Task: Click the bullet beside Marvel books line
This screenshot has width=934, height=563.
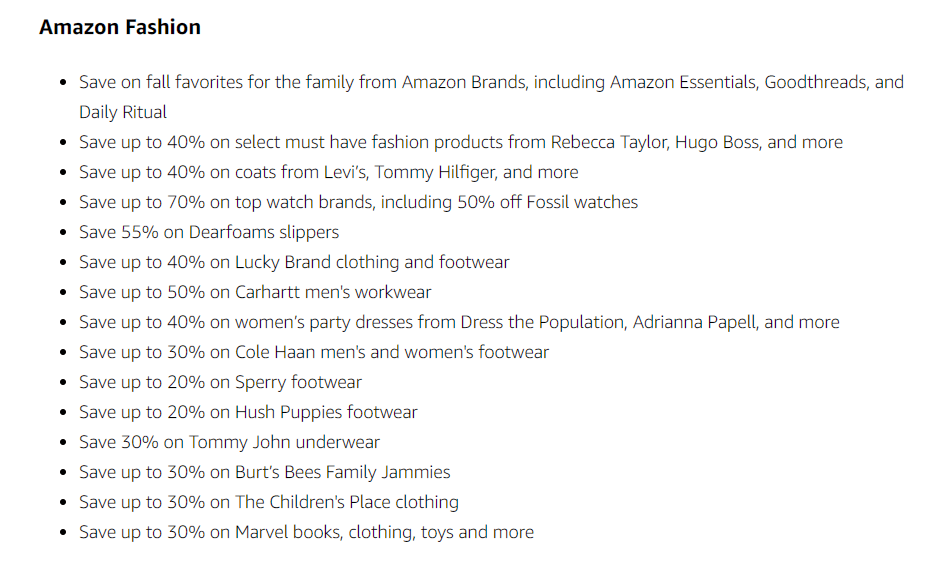Action: [64, 533]
